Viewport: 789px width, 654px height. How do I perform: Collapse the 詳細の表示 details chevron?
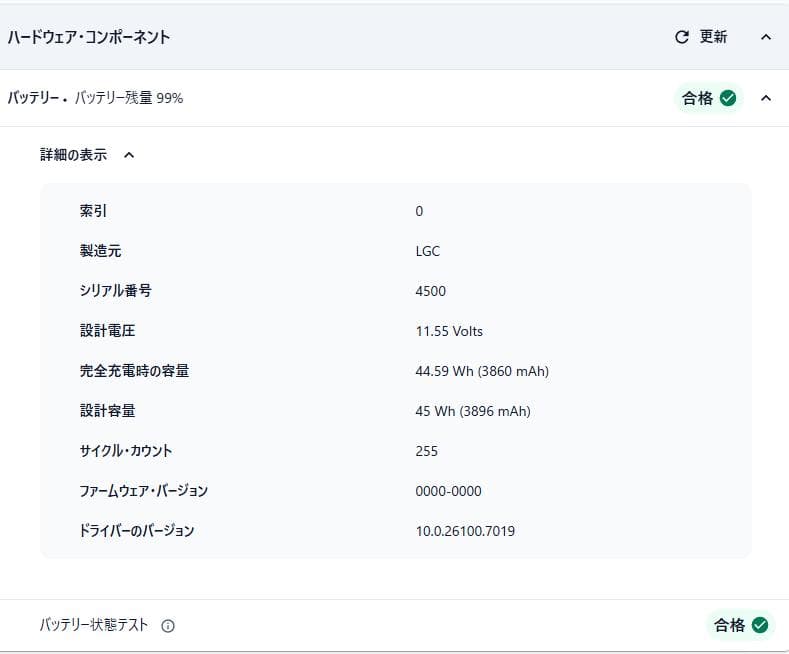point(129,155)
